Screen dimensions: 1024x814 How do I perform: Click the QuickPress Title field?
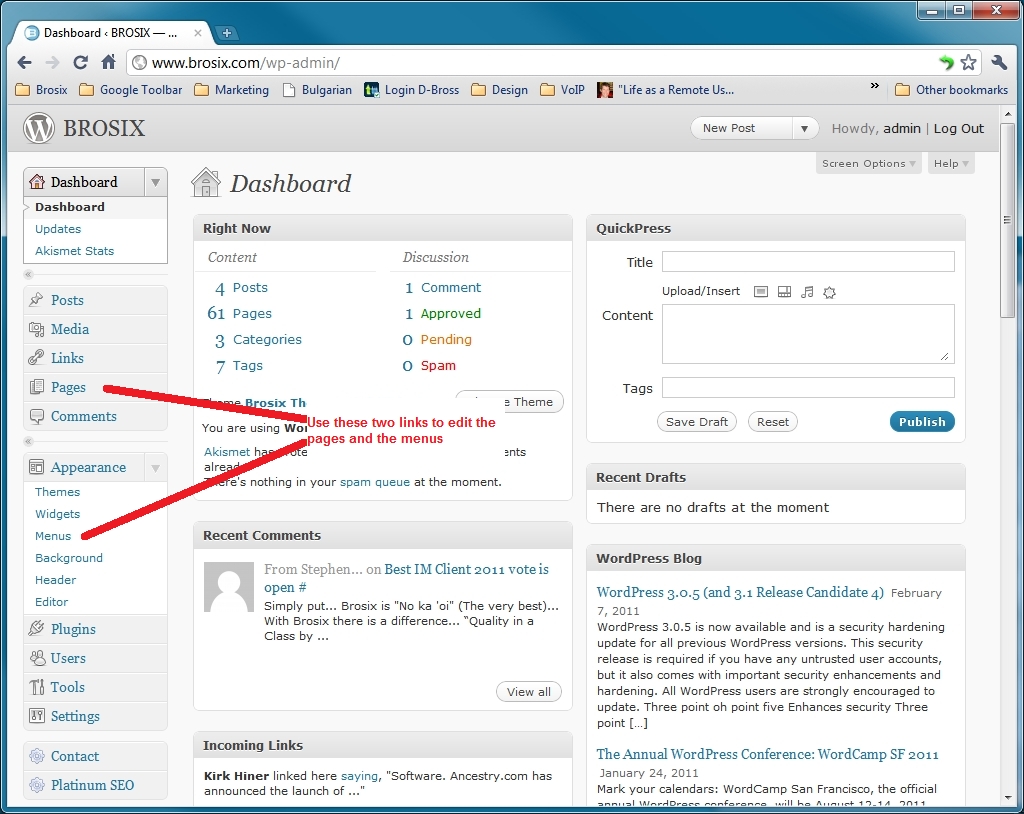pyautogui.click(x=808, y=262)
